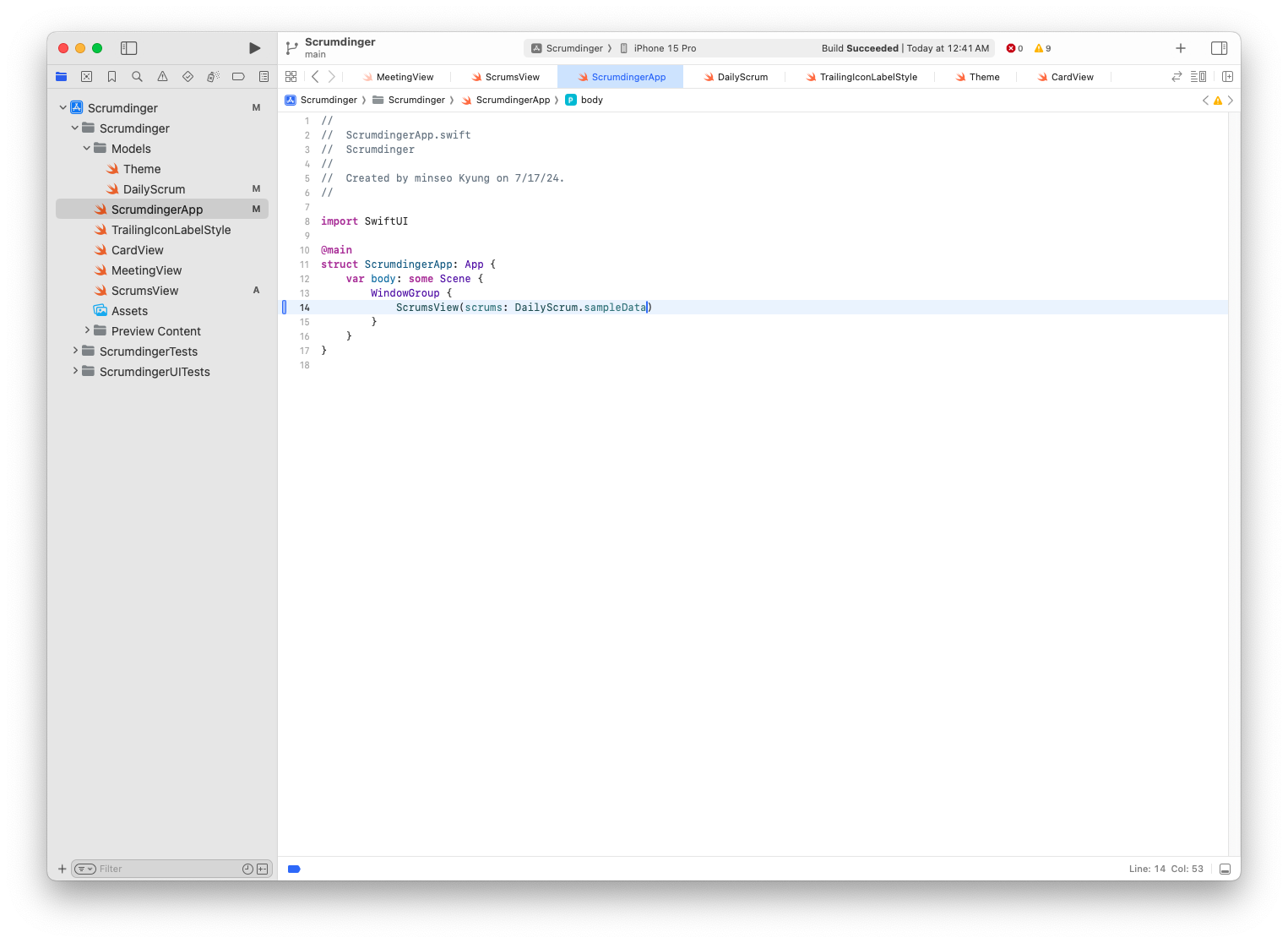
Task: Show the Bookmark navigator
Action: [x=111, y=77]
